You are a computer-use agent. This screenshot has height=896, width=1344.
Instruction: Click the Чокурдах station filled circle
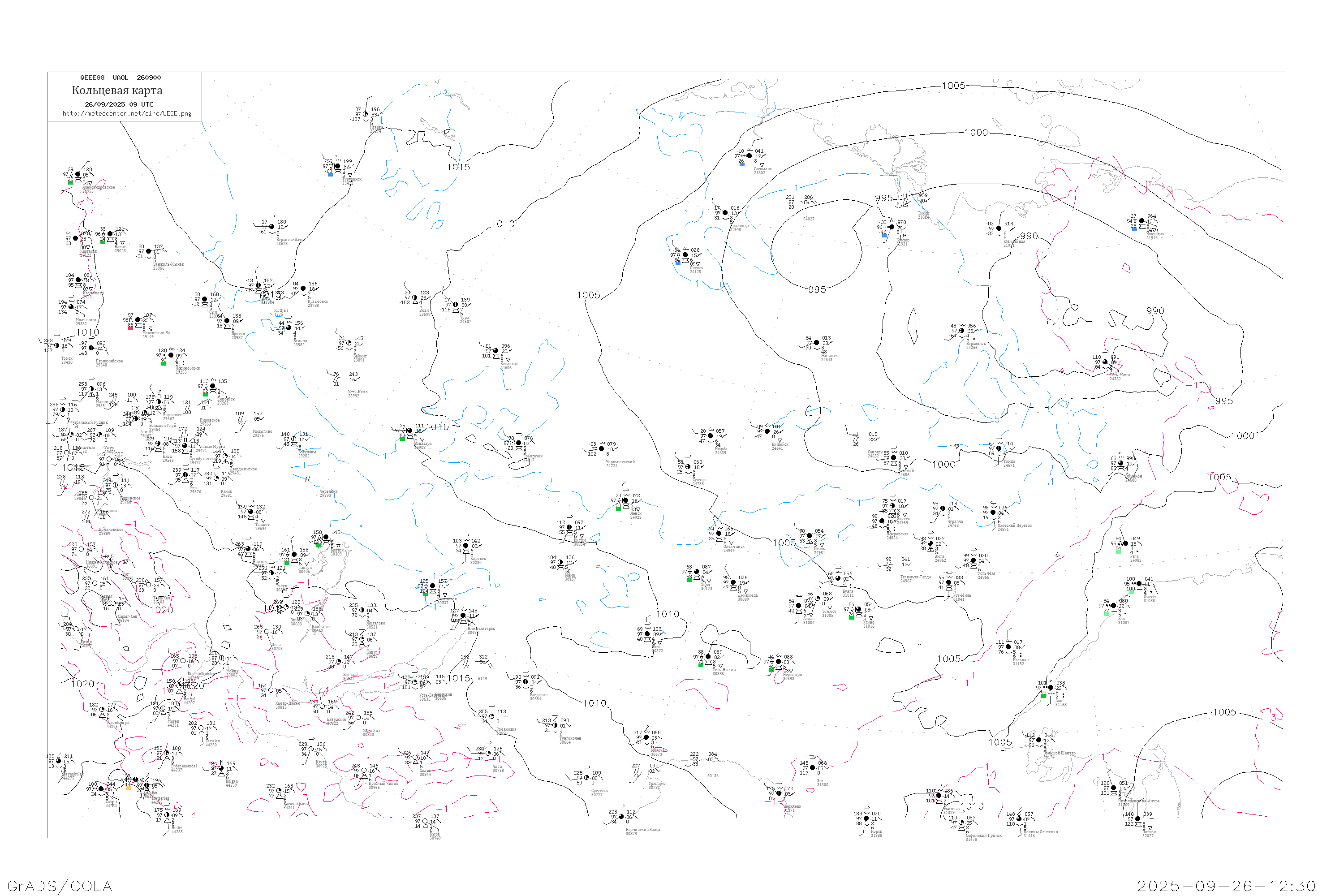(1142, 221)
